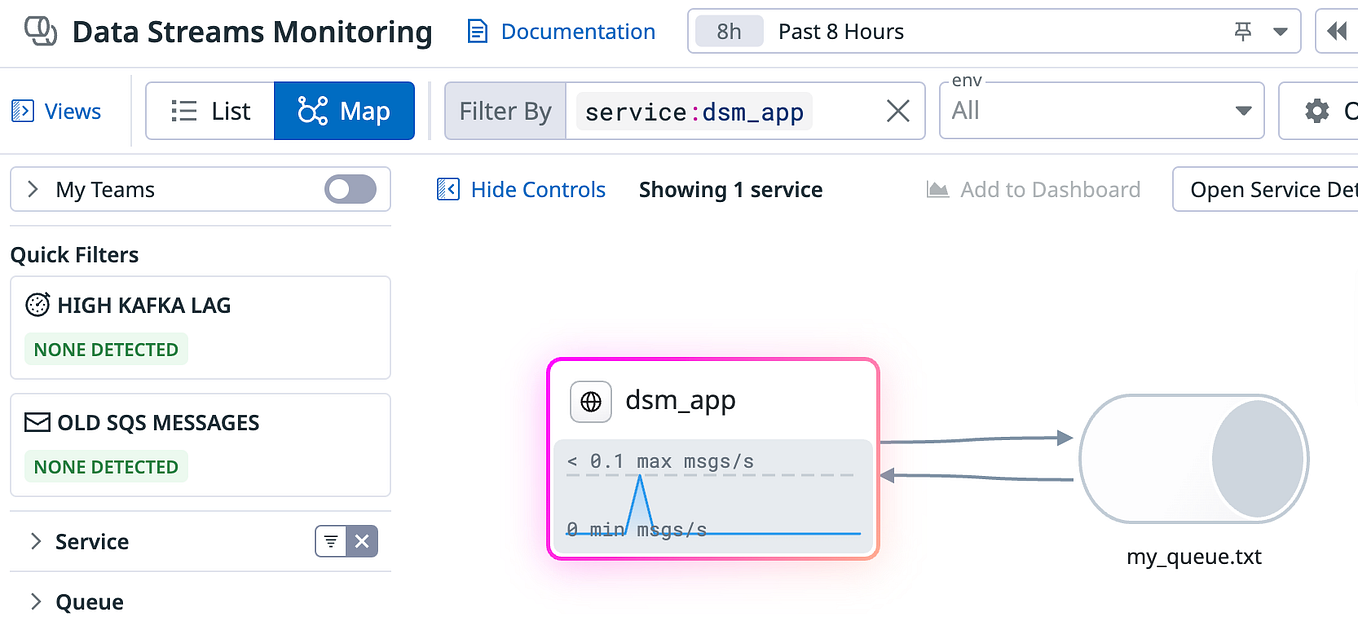The height and width of the screenshot is (634, 1358).
Task: Apply the OLD SQS MESSAGES quick filter
Action: point(200,445)
